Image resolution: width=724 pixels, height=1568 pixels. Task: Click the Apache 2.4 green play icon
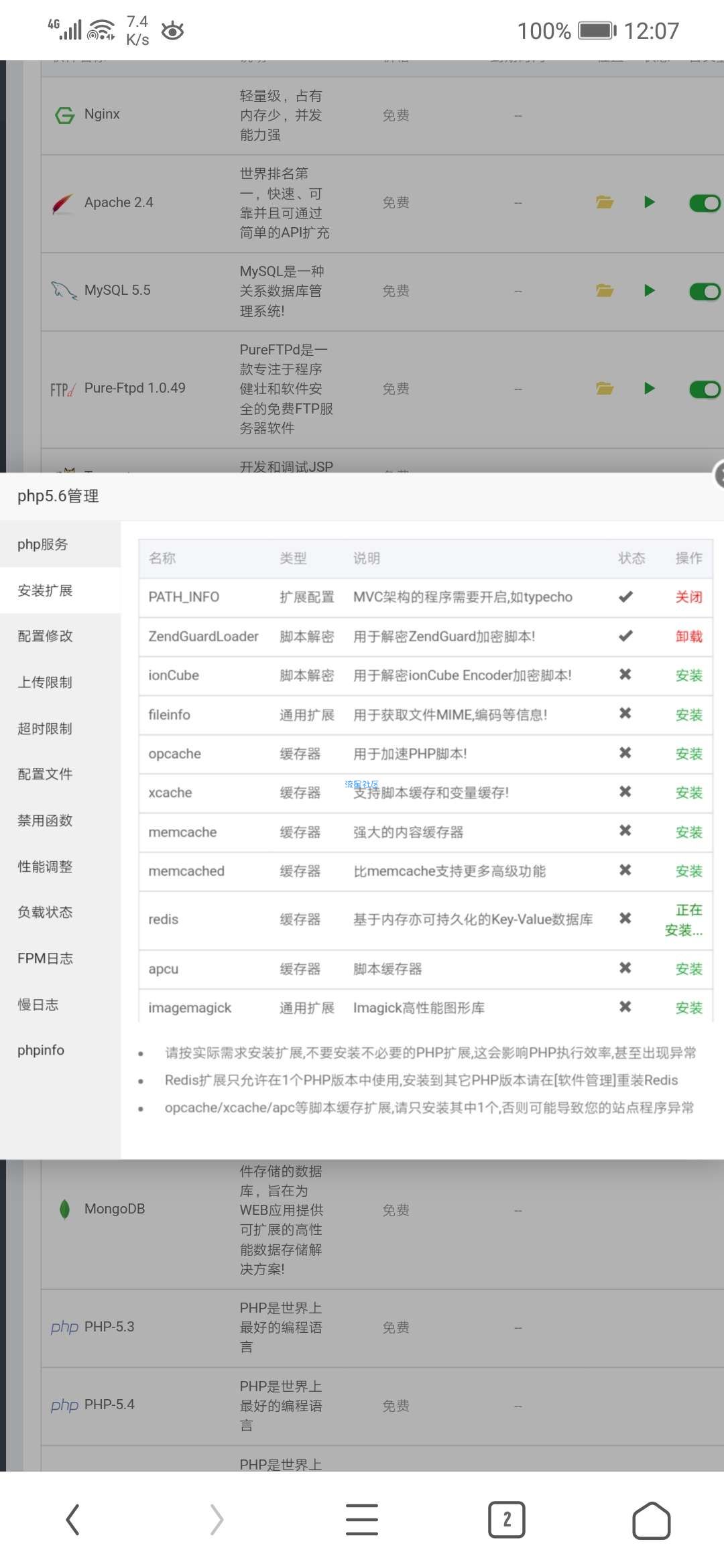point(649,202)
